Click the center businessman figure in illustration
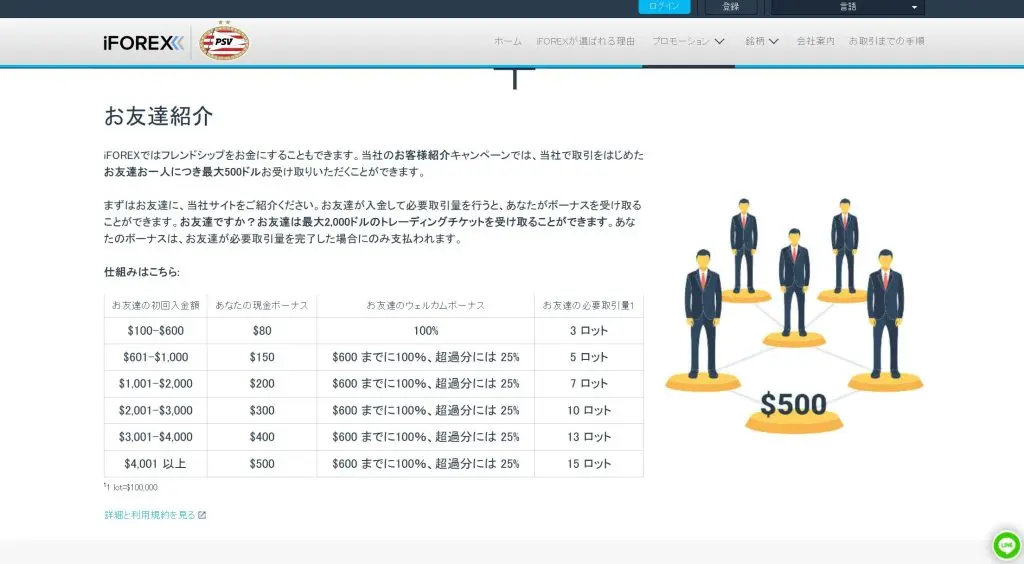 click(x=794, y=280)
